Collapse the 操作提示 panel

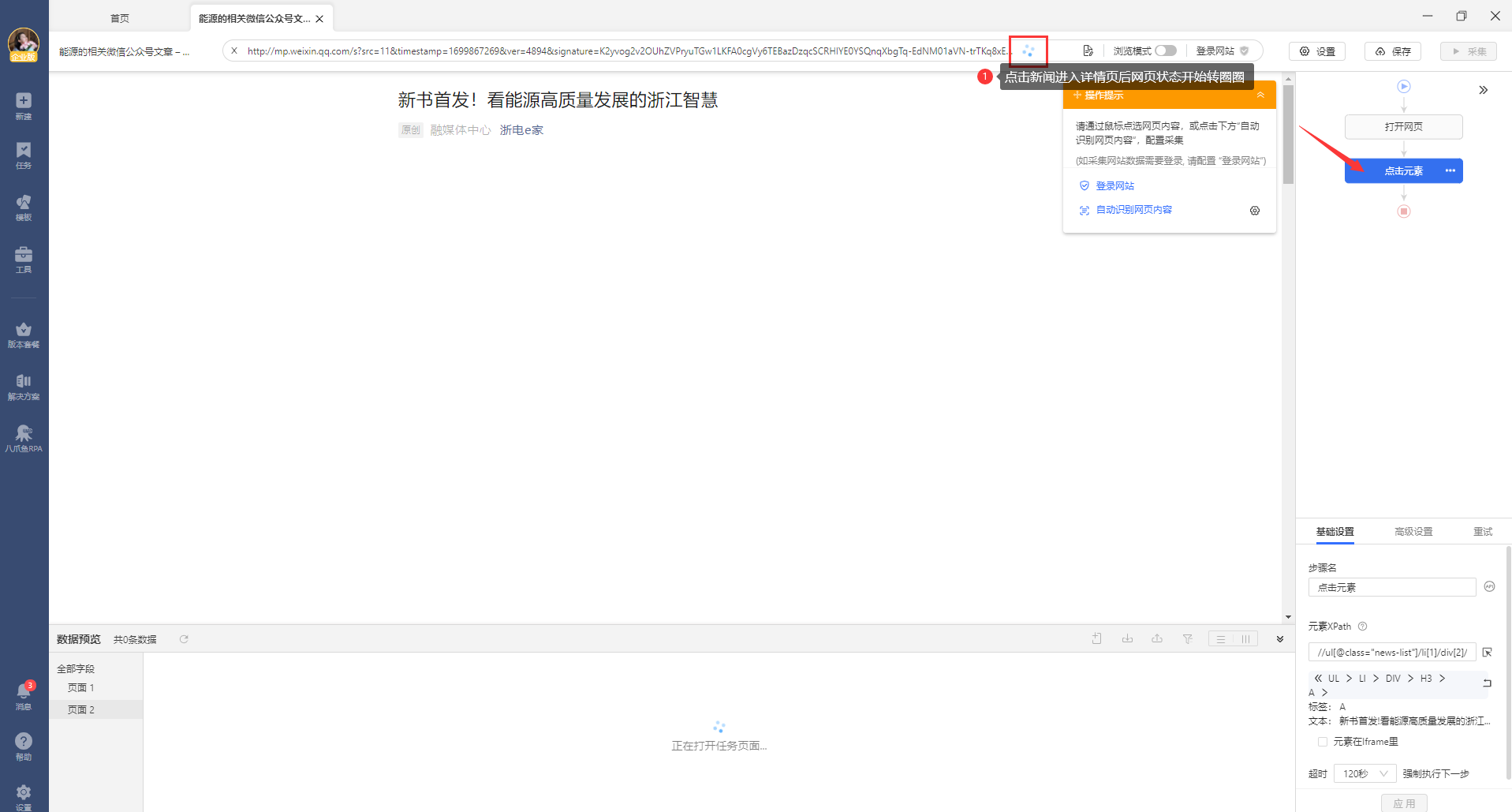(1260, 95)
